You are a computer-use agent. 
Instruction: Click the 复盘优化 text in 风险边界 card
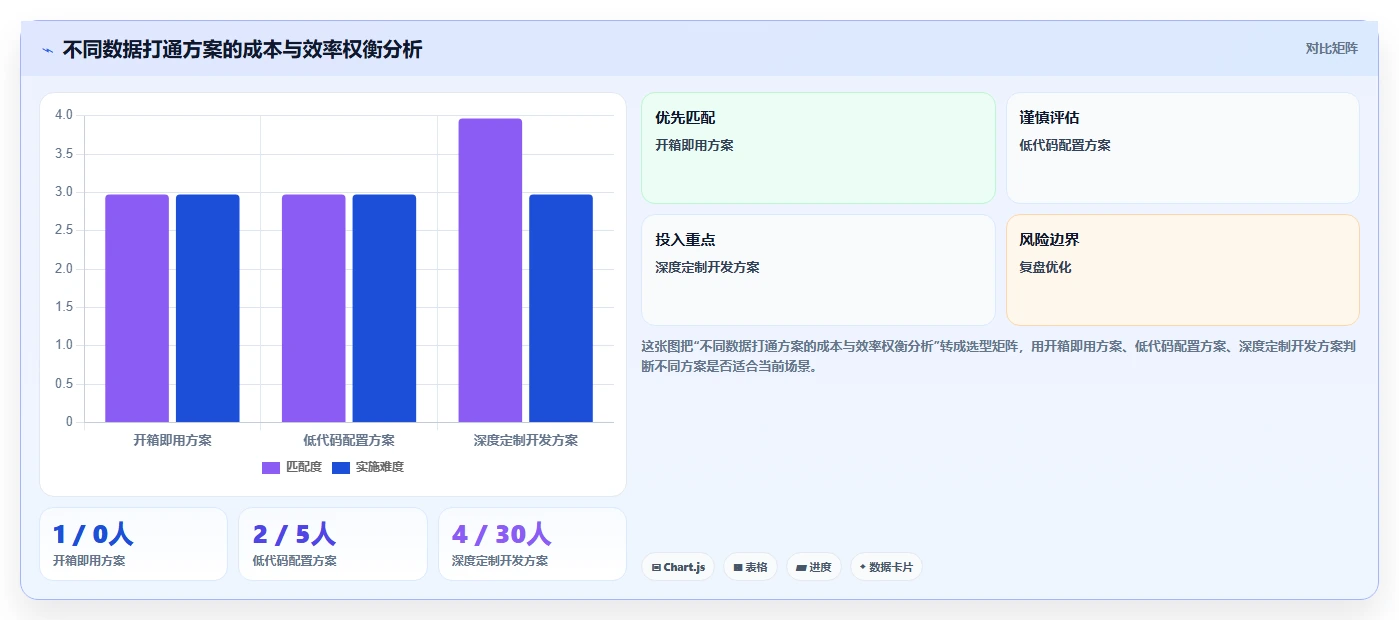1045,268
